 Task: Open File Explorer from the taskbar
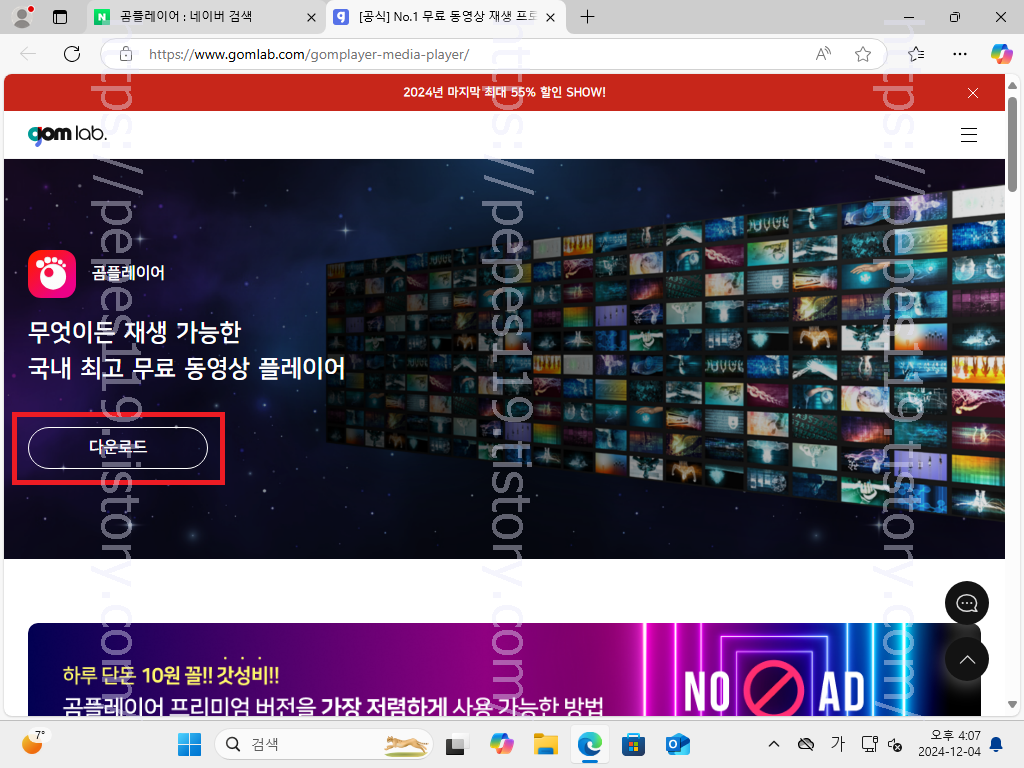click(545, 744)
